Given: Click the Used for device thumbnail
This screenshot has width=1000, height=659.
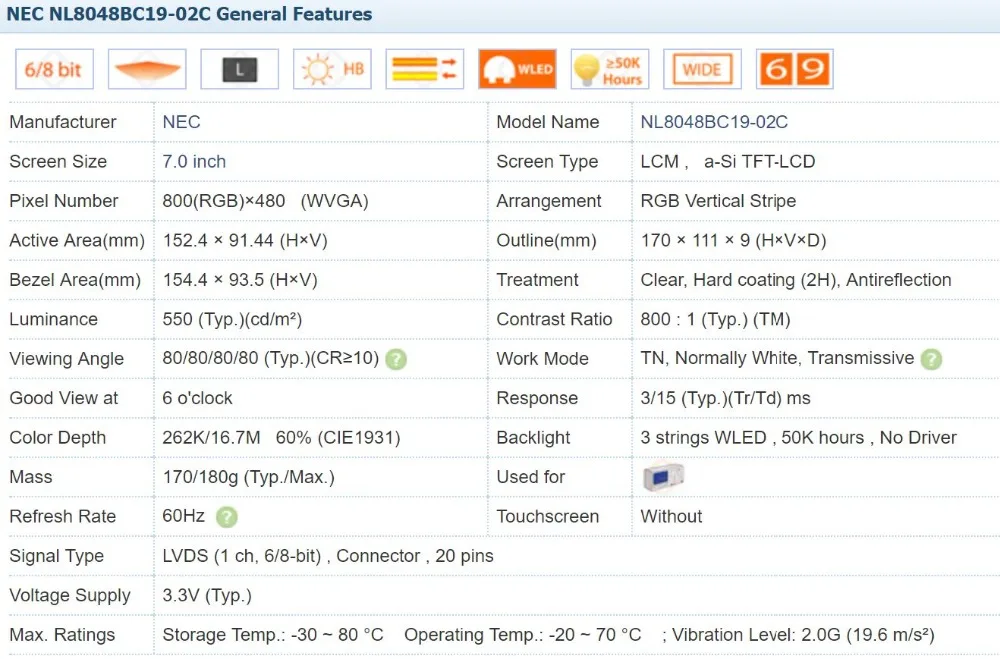Looking at the screenshot, I should tap(663, 477).
